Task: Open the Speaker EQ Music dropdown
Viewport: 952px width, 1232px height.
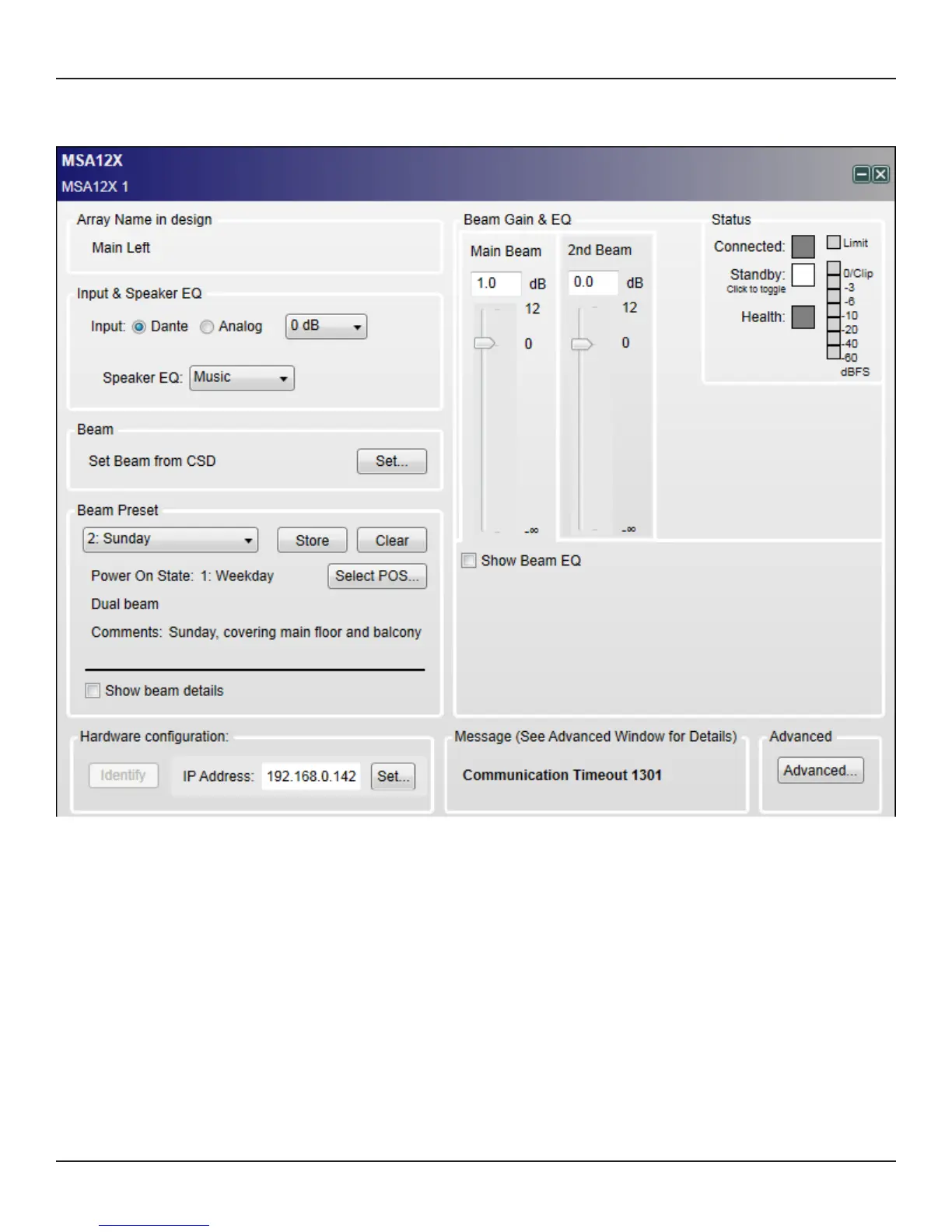Action: click(242, 378)
